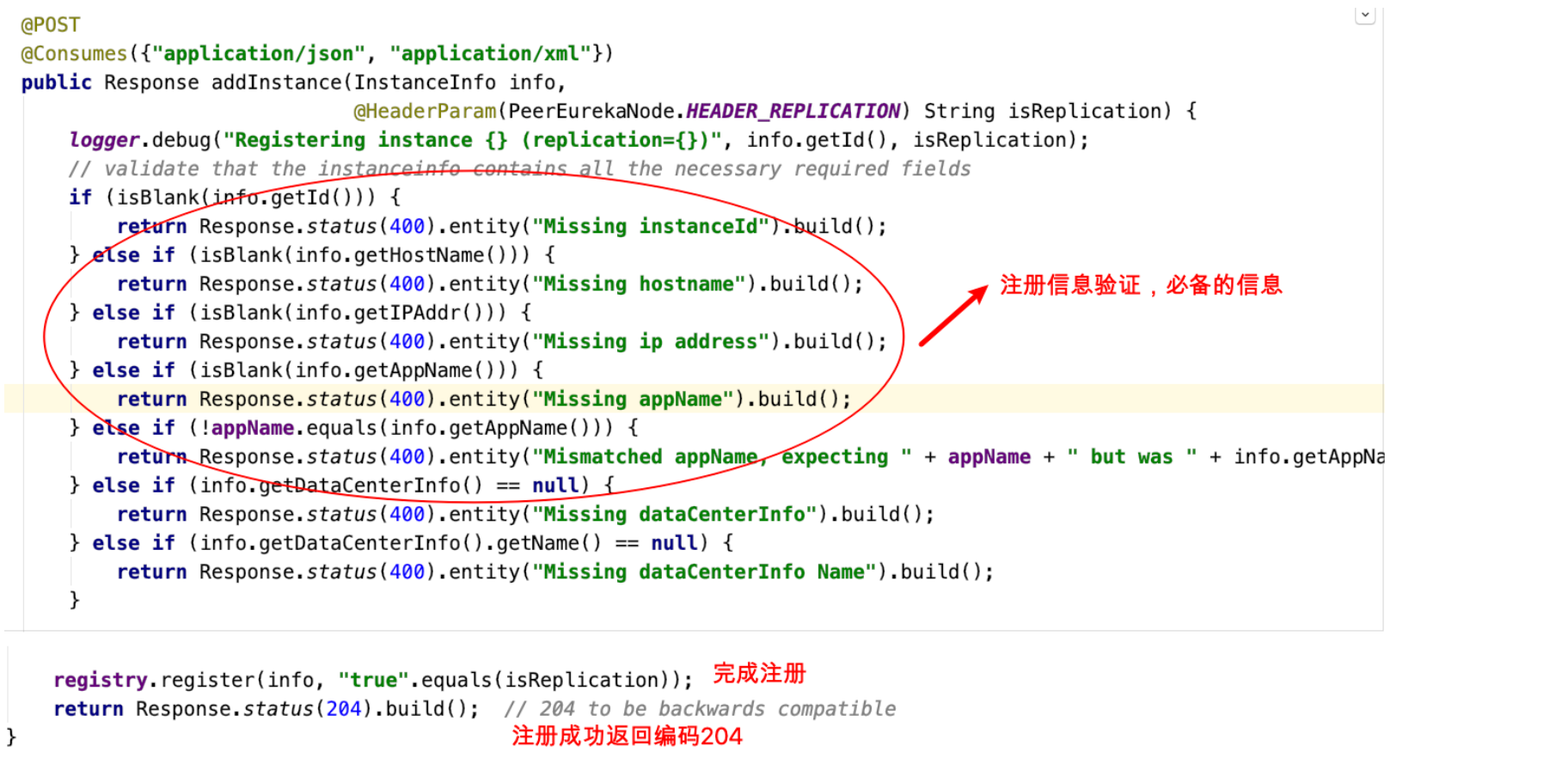The height and width of the screenshot is (758, 1568).
Task: Select the "Missing hostname" string
Action: [x=639, y=284]
